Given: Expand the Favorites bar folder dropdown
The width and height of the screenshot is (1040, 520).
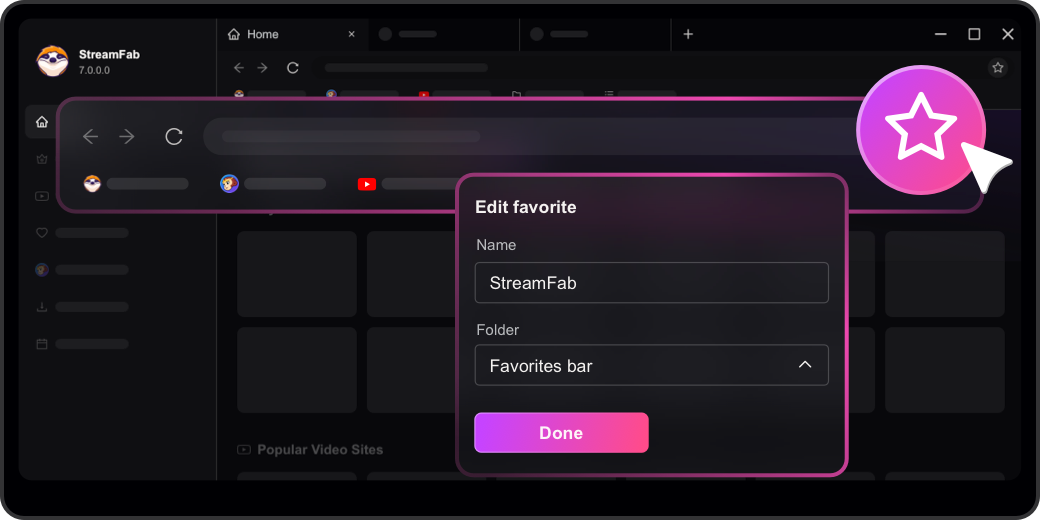Looking at the screenshot, I should coord(650,366).
